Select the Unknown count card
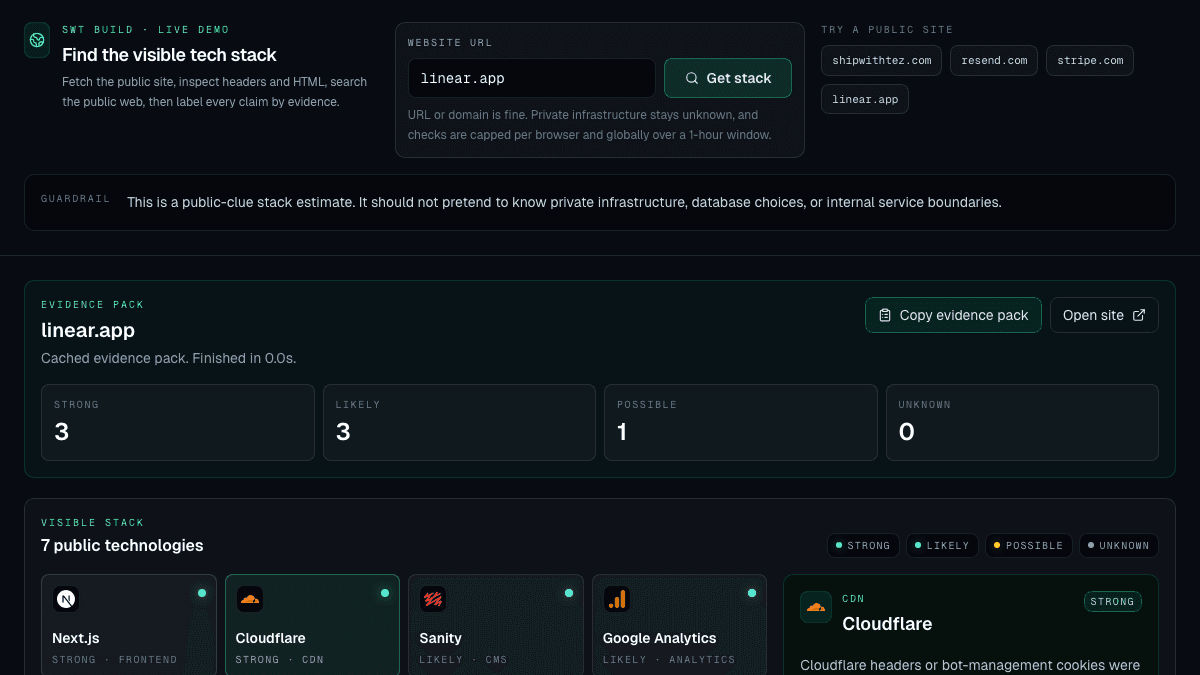The width and height of the screenshot is (1200, 675). pyautogui.click(x=1022, y=422)
